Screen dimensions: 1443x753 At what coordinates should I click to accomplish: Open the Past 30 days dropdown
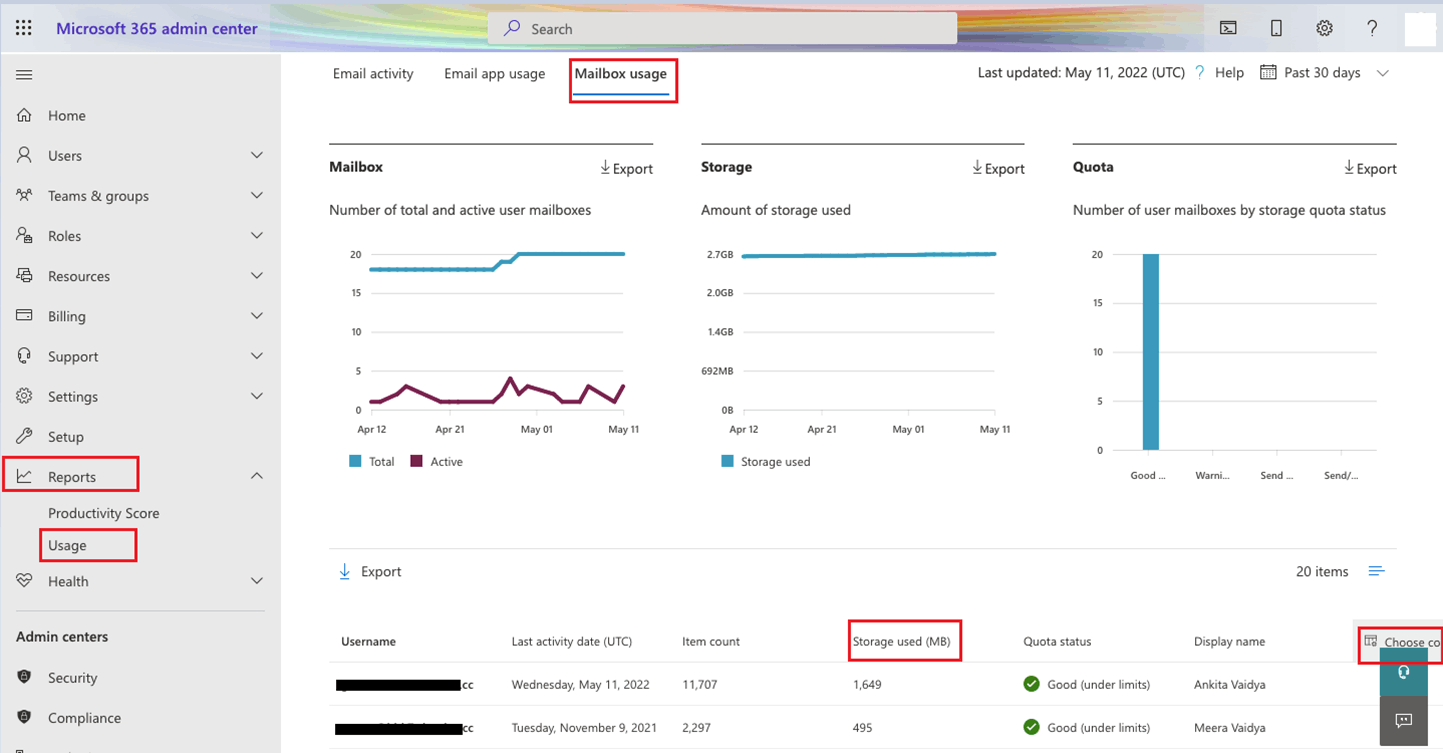[x=1324, y=73]
